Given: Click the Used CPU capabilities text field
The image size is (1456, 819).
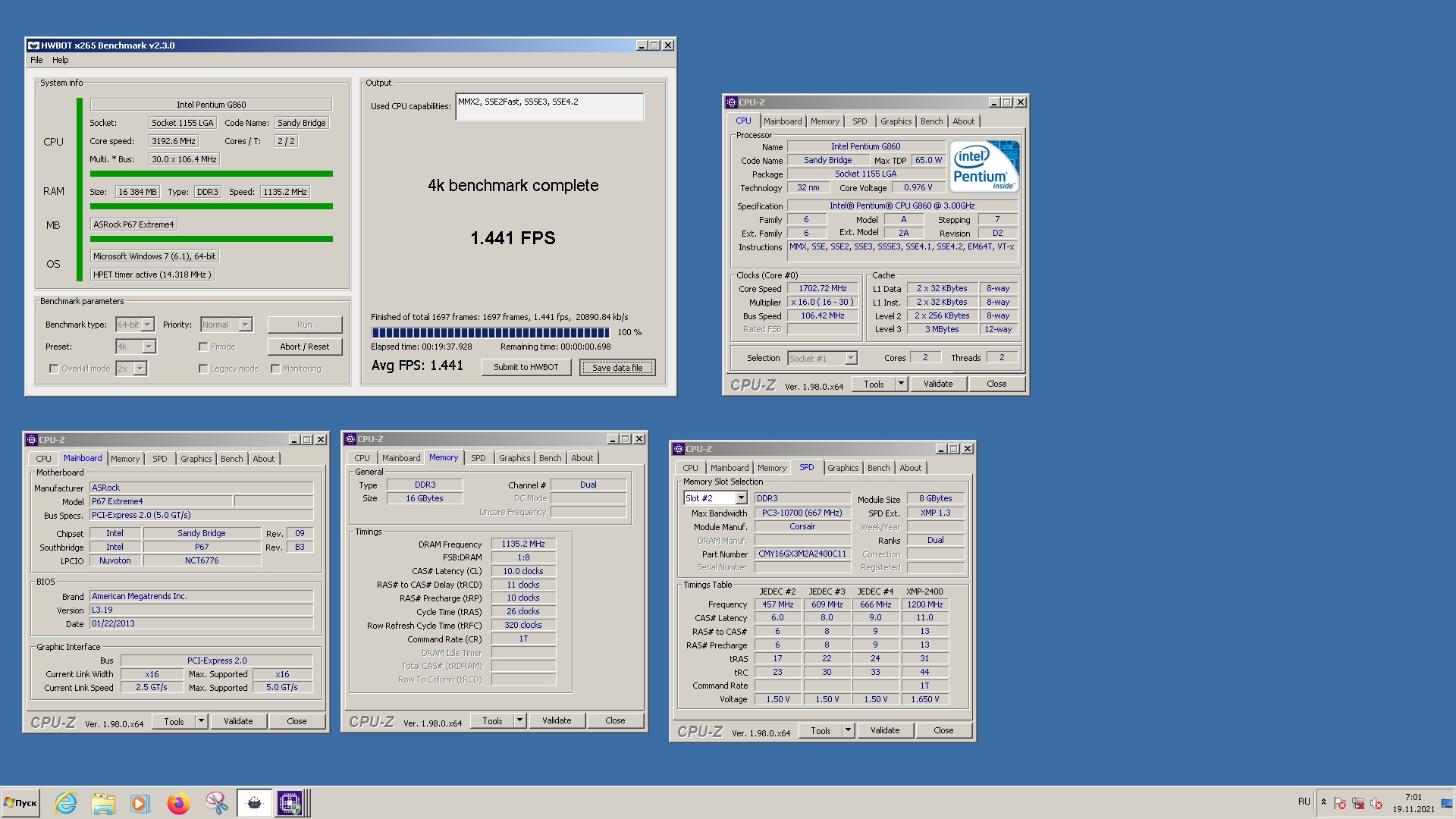Looking at the screenshot, I should coord(550,107).
